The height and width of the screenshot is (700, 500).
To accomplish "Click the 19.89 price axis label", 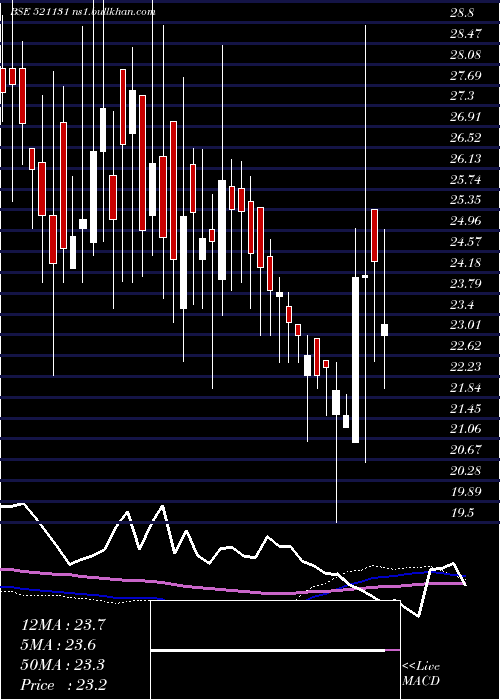I will 465,492.
